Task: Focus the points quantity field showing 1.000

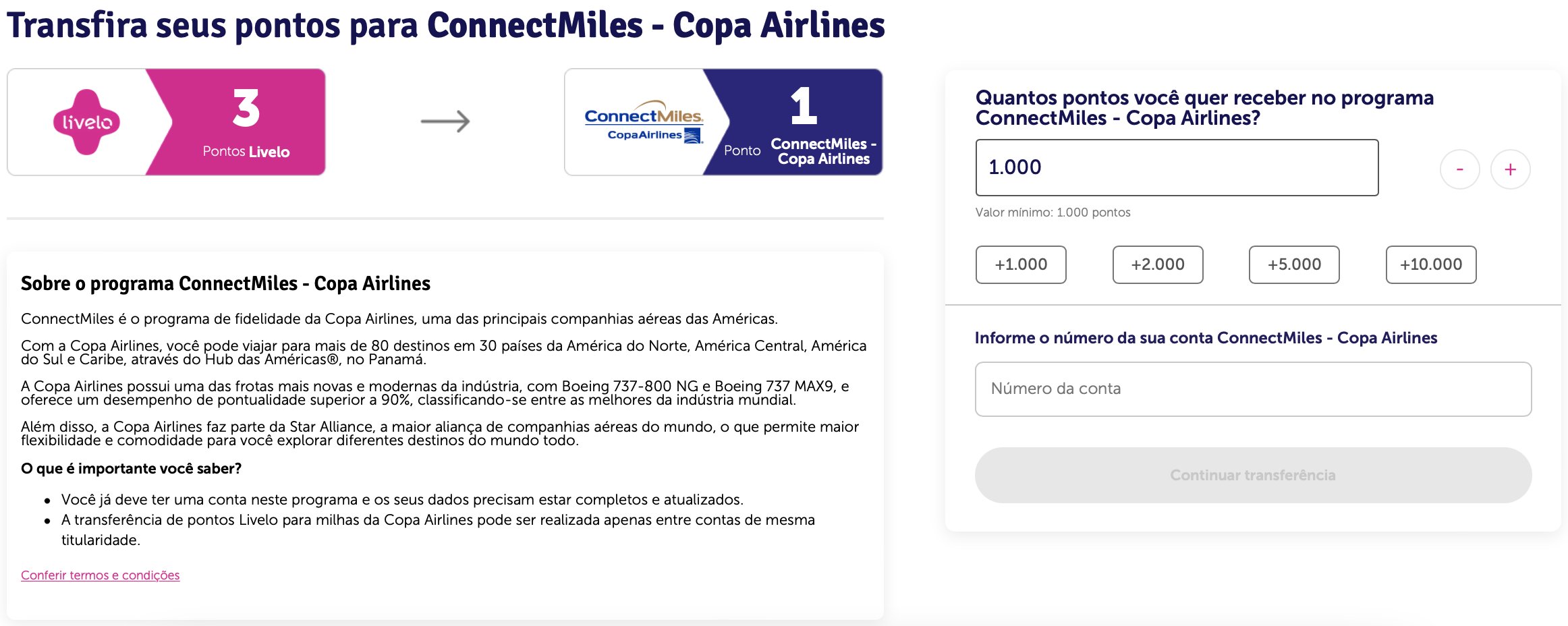Action: click(1177, 167)
